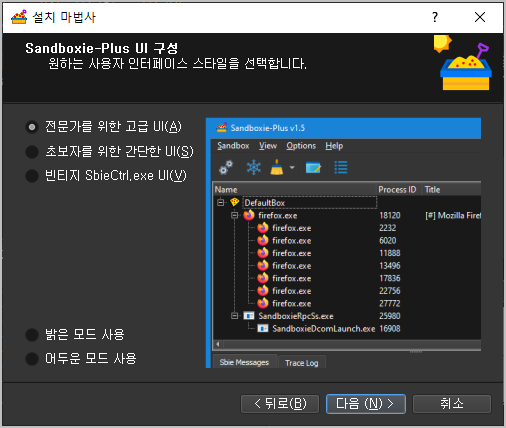This screenshot has width=506, height=428.
Task: Click the horizontal scrollbar left arrow
Action: [x=218, y=344]
